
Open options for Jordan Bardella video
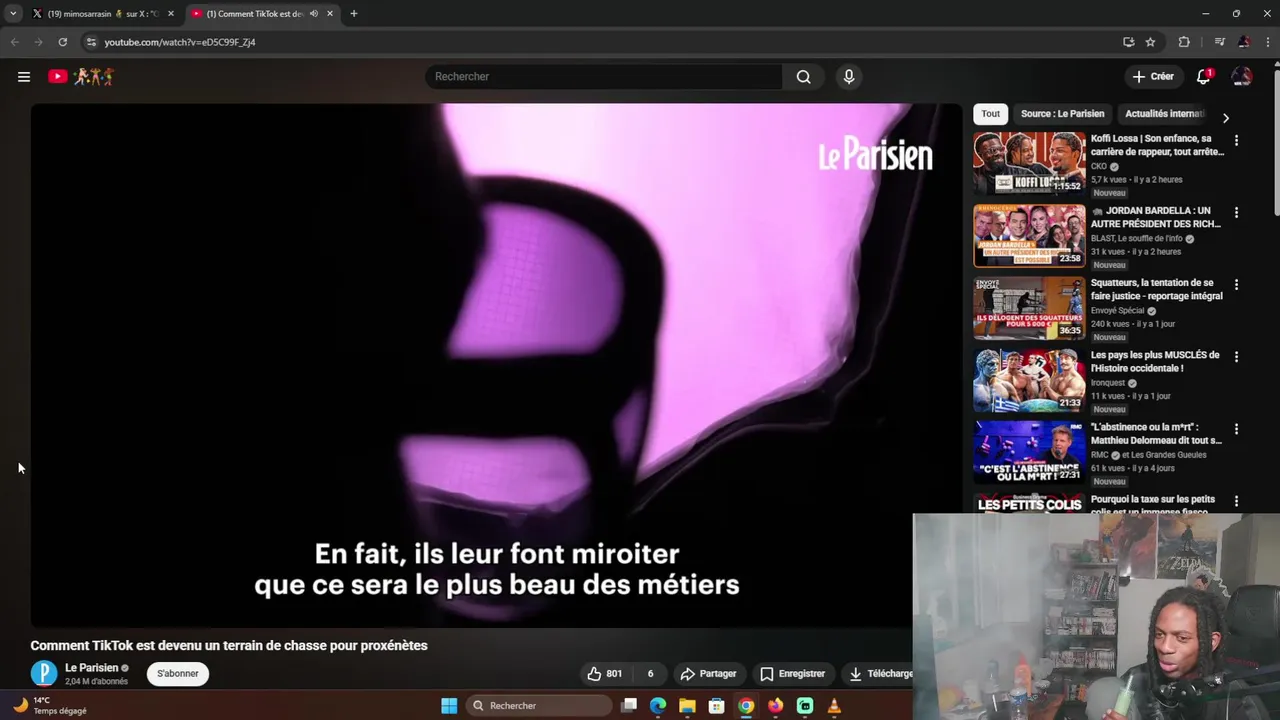point(1236,213)
